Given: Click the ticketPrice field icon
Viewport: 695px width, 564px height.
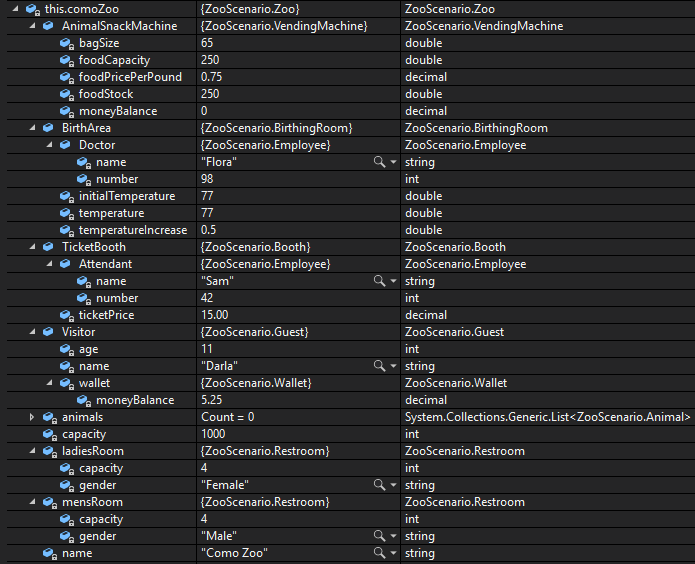Looking at the screenshot, I should point(67,315).
